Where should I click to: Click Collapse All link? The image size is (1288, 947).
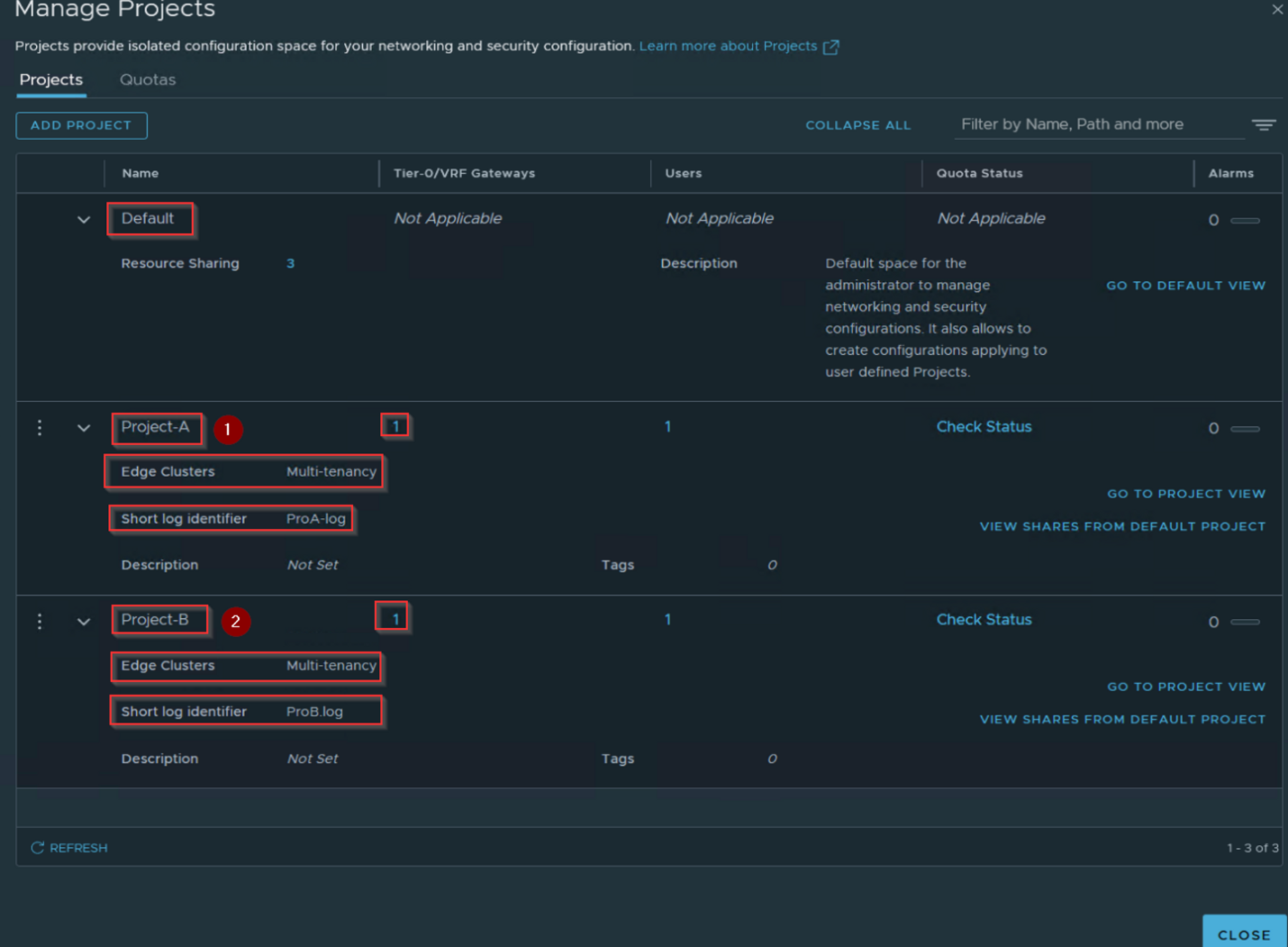pyautogui.click(x=857, y=125)
